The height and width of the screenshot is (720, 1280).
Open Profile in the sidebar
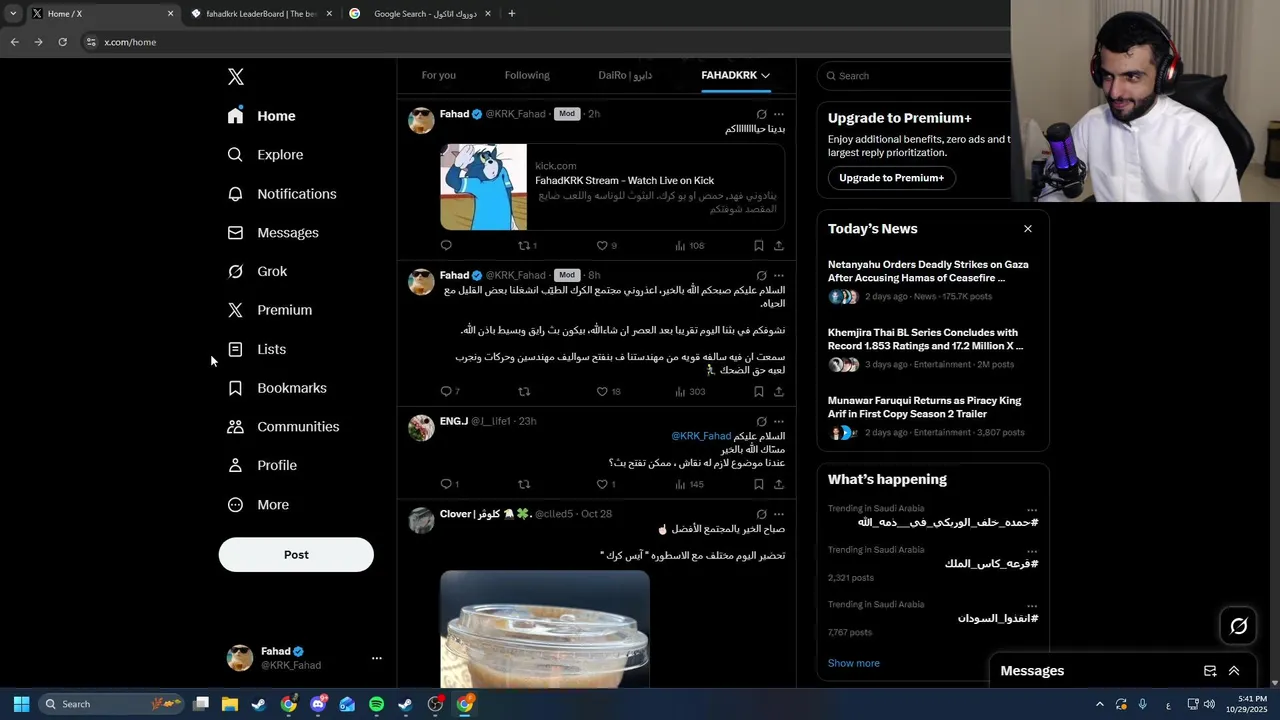coord(262,466)
